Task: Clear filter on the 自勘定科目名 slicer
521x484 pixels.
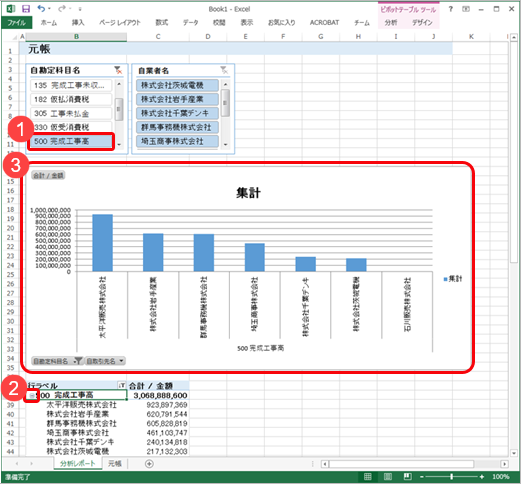Action: click(x=118, y=70)
